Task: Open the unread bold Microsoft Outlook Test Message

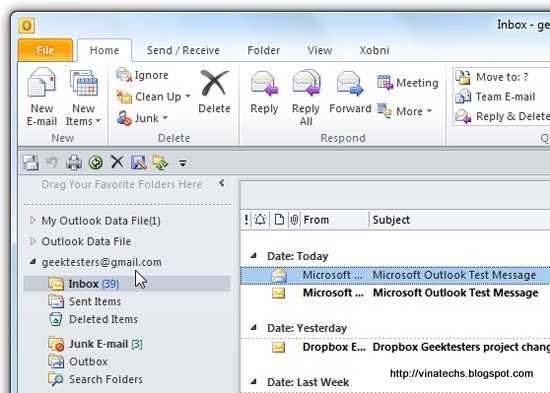Action: [395, 293]
